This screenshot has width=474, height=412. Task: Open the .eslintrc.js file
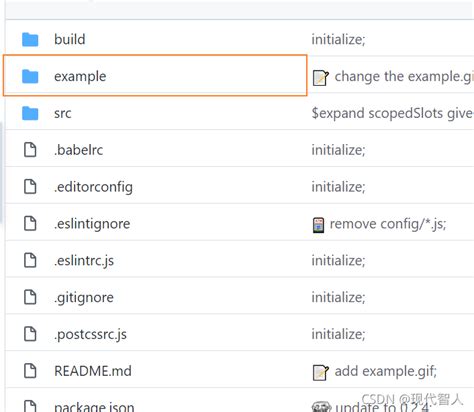[x=84, y=261]
